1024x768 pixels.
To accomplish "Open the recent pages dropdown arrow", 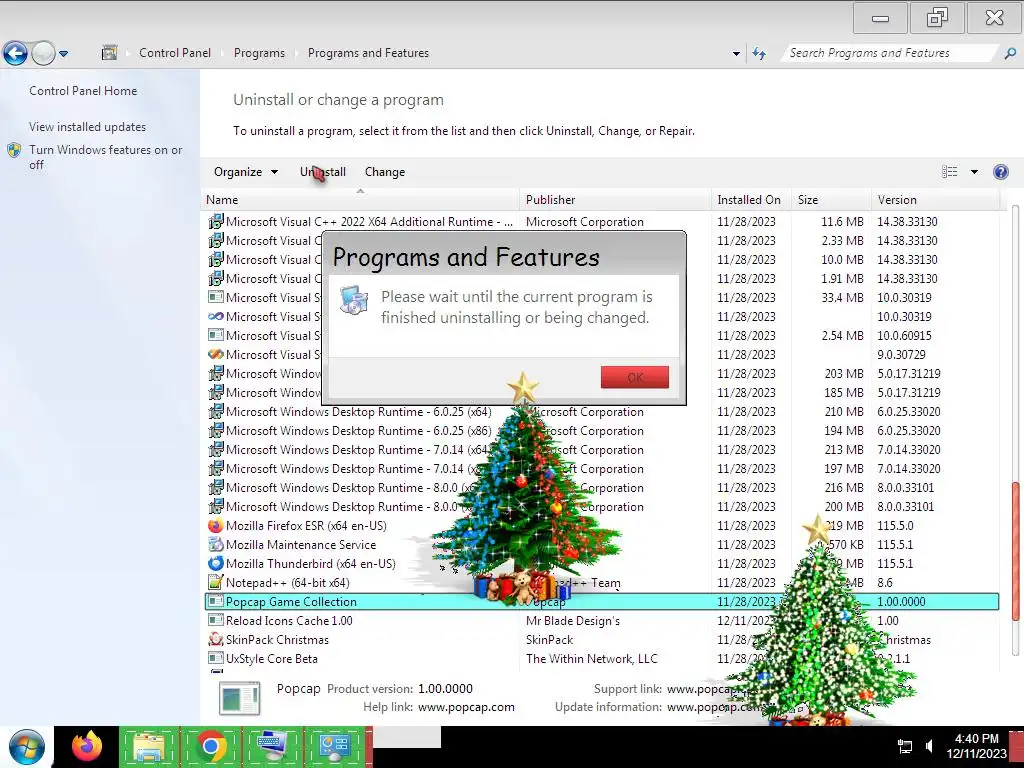I will tap(63, 54).
